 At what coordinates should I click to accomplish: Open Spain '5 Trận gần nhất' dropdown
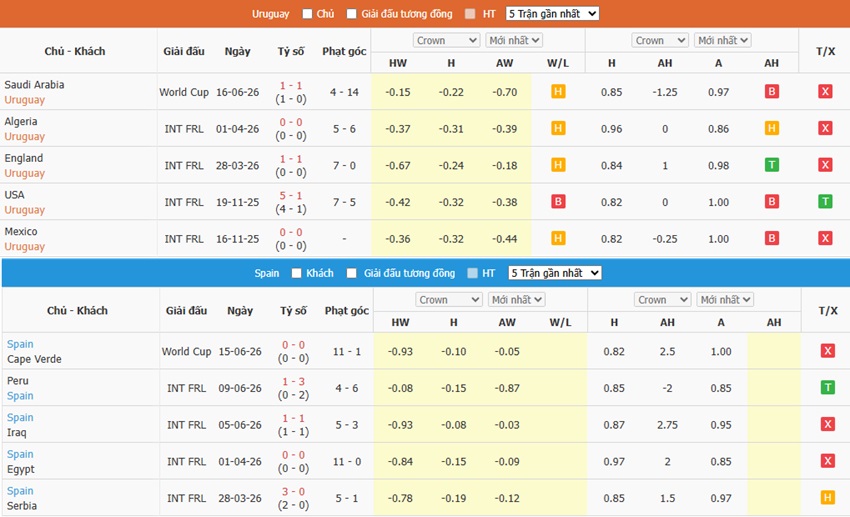pos(555,273)
